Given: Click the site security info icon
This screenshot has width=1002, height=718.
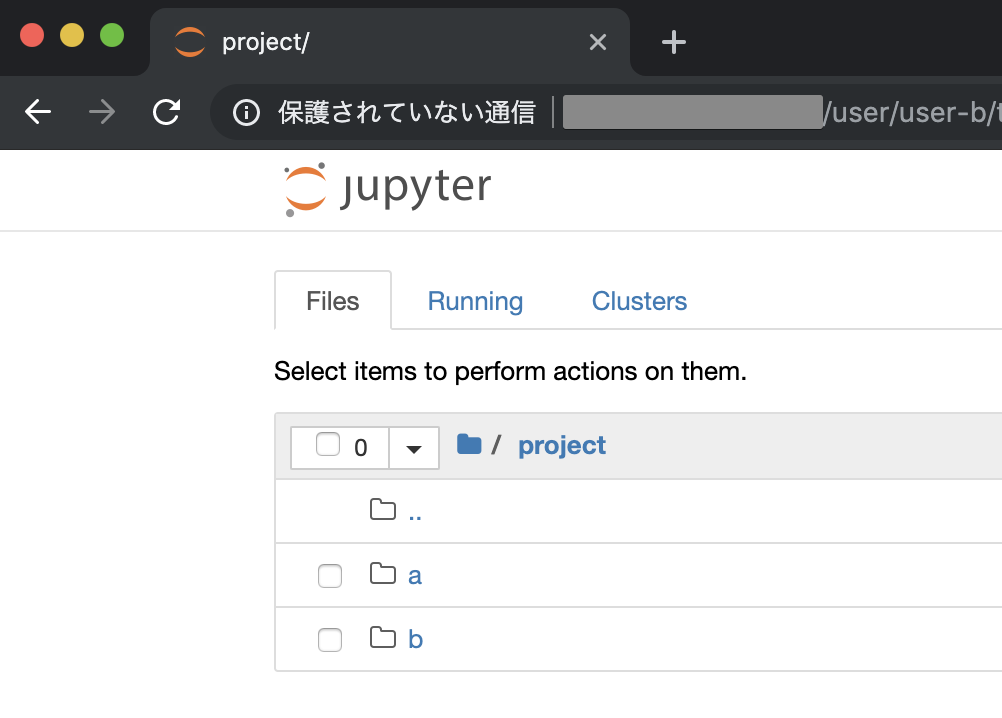Looking at the screenshot, I should click(246, 112).
